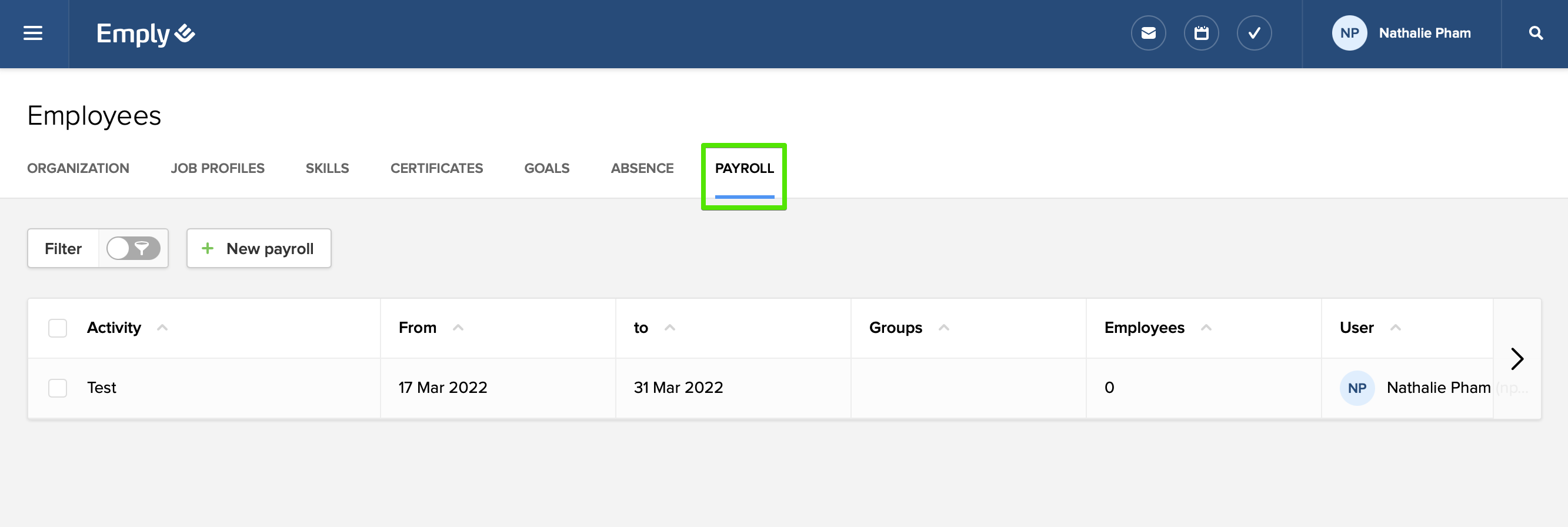Open the calendar icon in header
The width and height of the screenshot is (1568, 527).
pyautogui.click(x=1201, y=34)
